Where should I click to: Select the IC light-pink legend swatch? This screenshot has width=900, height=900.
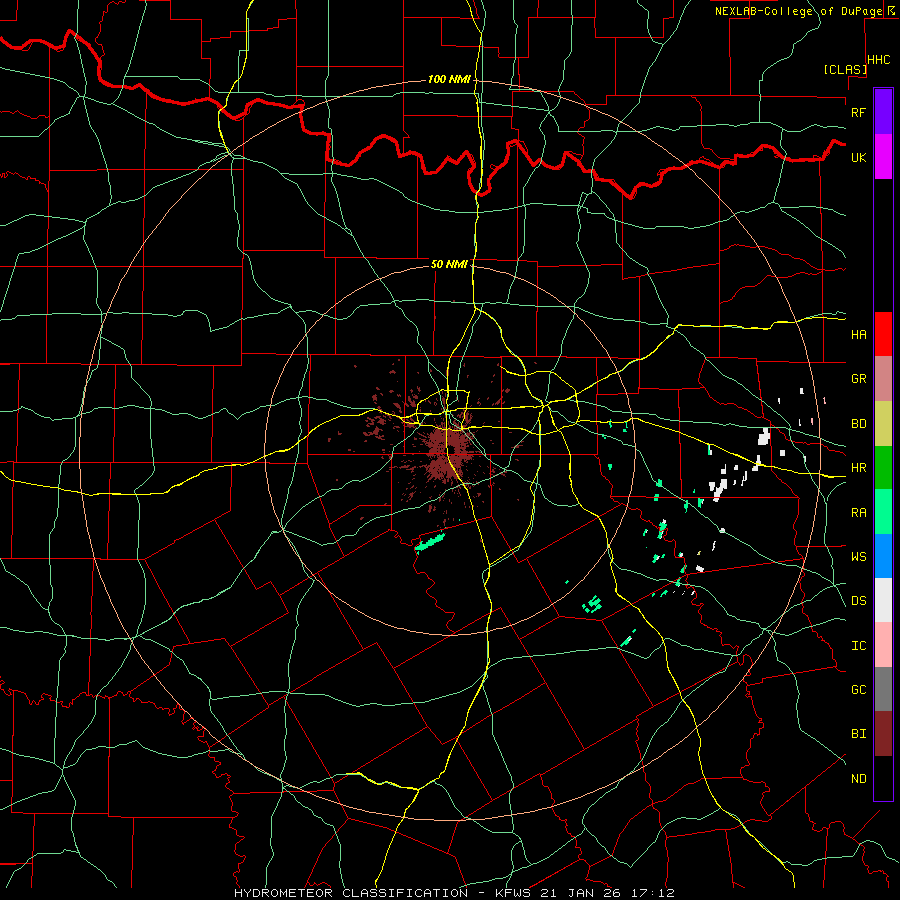(x=883, y=645)
